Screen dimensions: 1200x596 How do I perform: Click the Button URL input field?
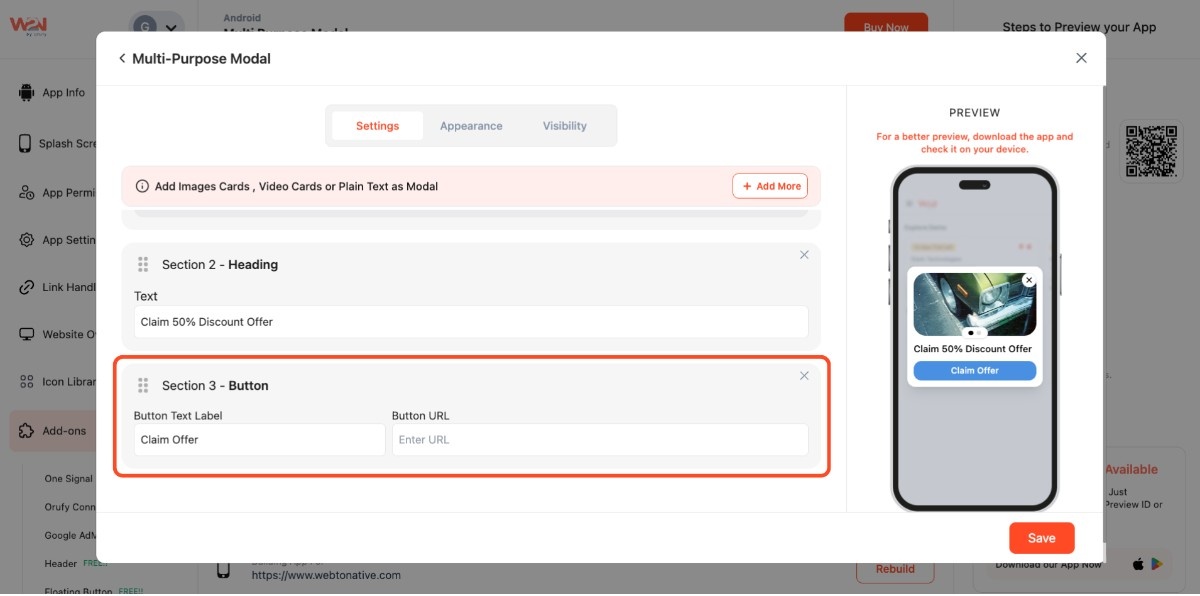coord(599,440)
